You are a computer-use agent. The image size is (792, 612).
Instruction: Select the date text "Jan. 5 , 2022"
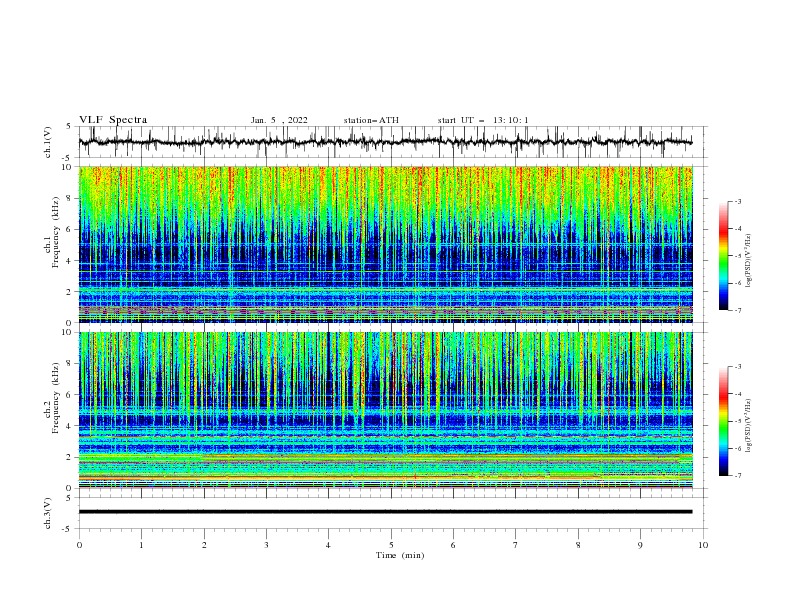point(279,120)
